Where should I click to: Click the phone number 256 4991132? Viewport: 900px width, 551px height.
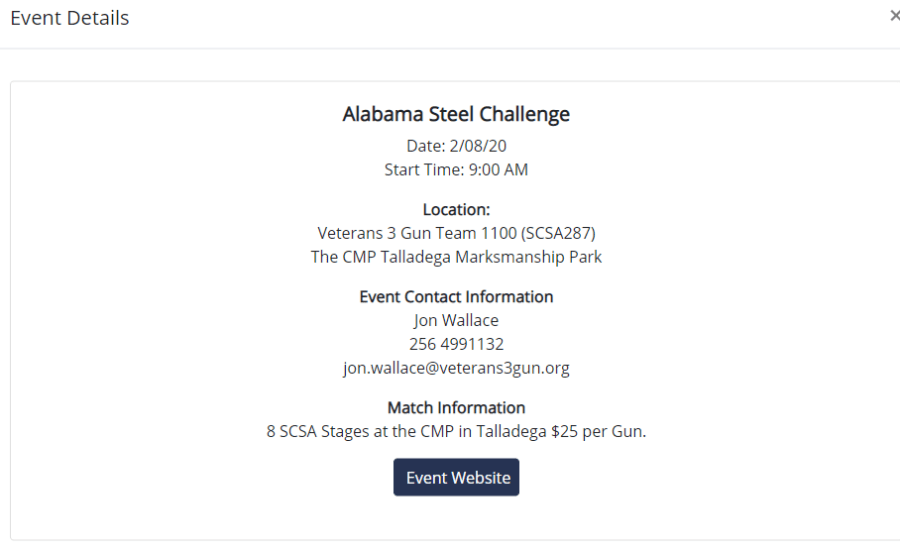[456, 344]
